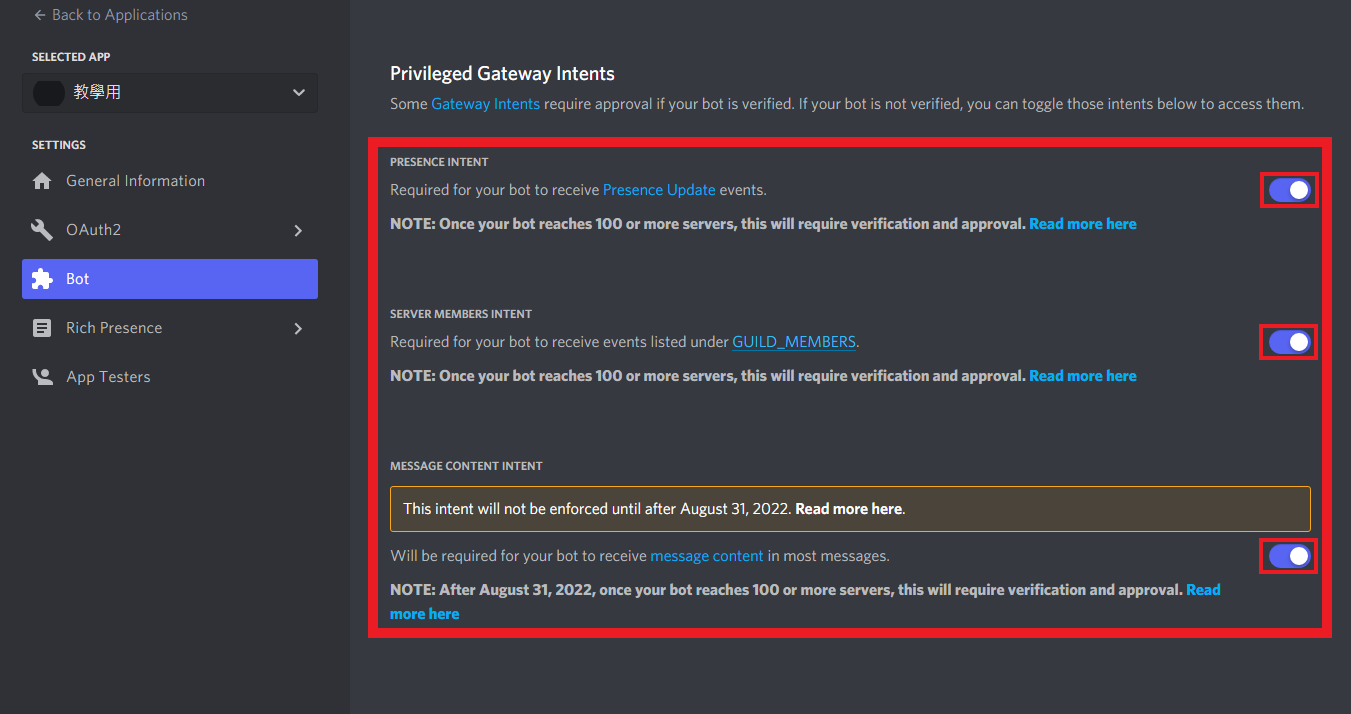Click Read more here in yellow notice
The image size is (1351, 714).
(x=849, y=509)
